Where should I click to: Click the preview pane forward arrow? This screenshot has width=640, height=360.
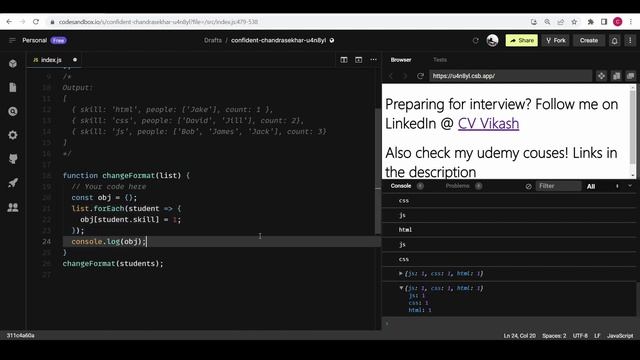pos(405,76)
